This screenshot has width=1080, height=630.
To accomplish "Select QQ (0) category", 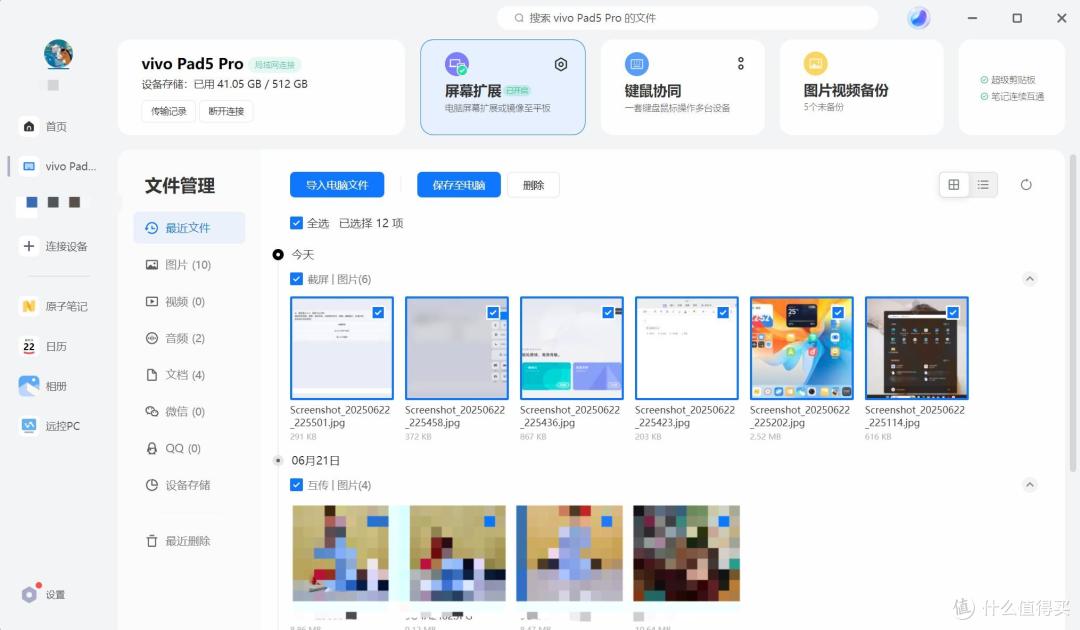I will pyautogui.click(x=173, y=448).
